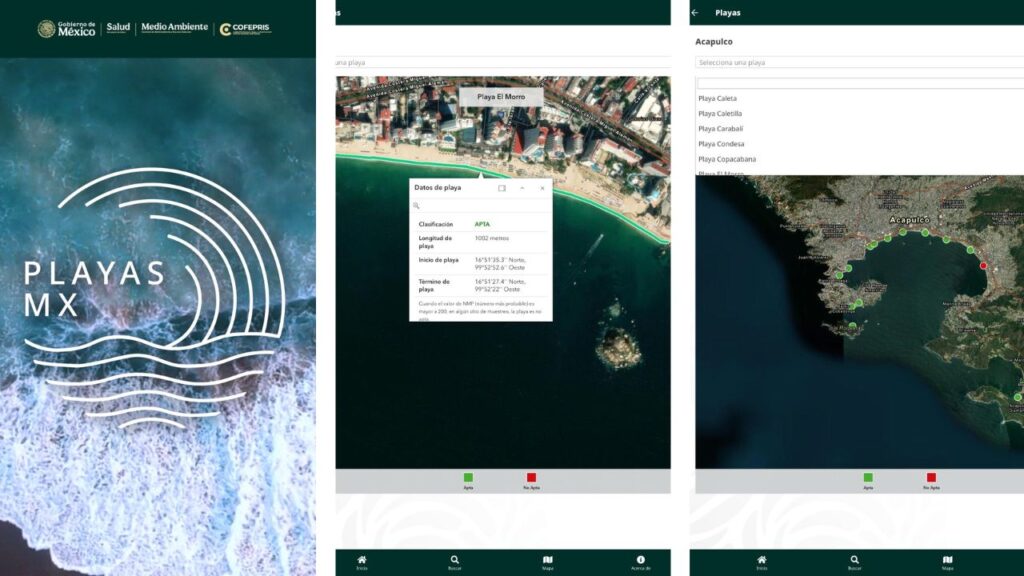This screenshot has width=1024, height=576.
Task: Open Buscar tab in Acapulco screen bottom bar
Action: pos(854,562)
